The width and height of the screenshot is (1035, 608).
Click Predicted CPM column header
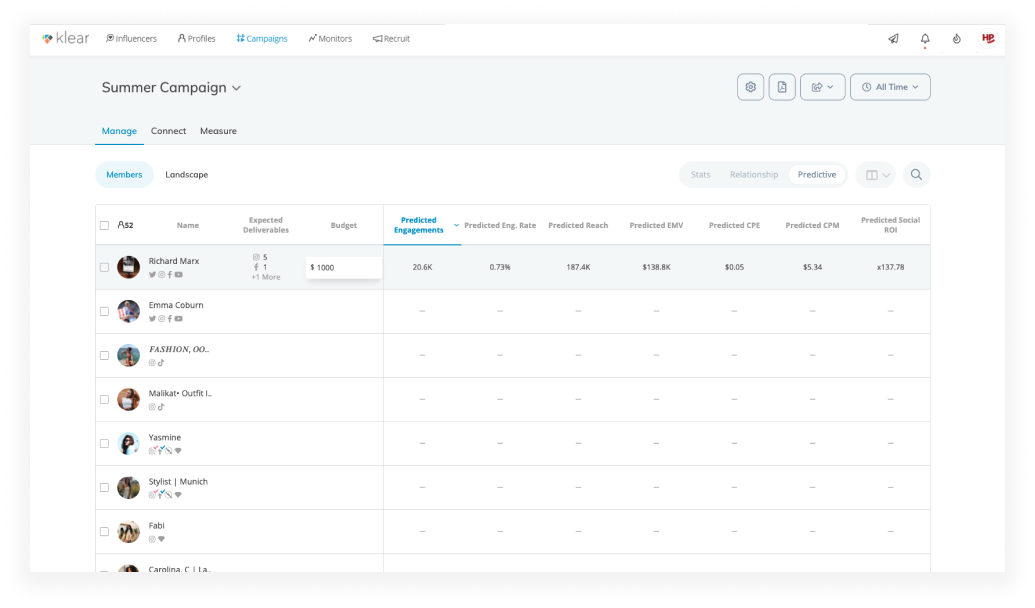click(813, 225)
